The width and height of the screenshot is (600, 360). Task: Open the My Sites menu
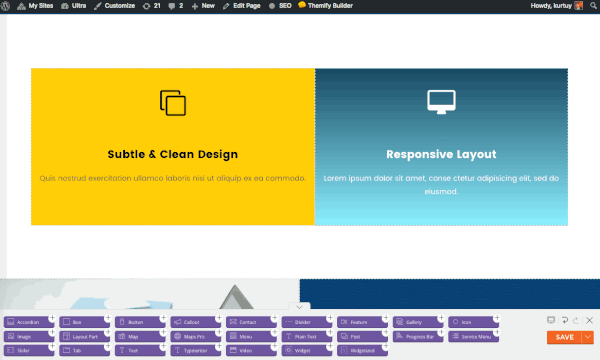point(35,6)
